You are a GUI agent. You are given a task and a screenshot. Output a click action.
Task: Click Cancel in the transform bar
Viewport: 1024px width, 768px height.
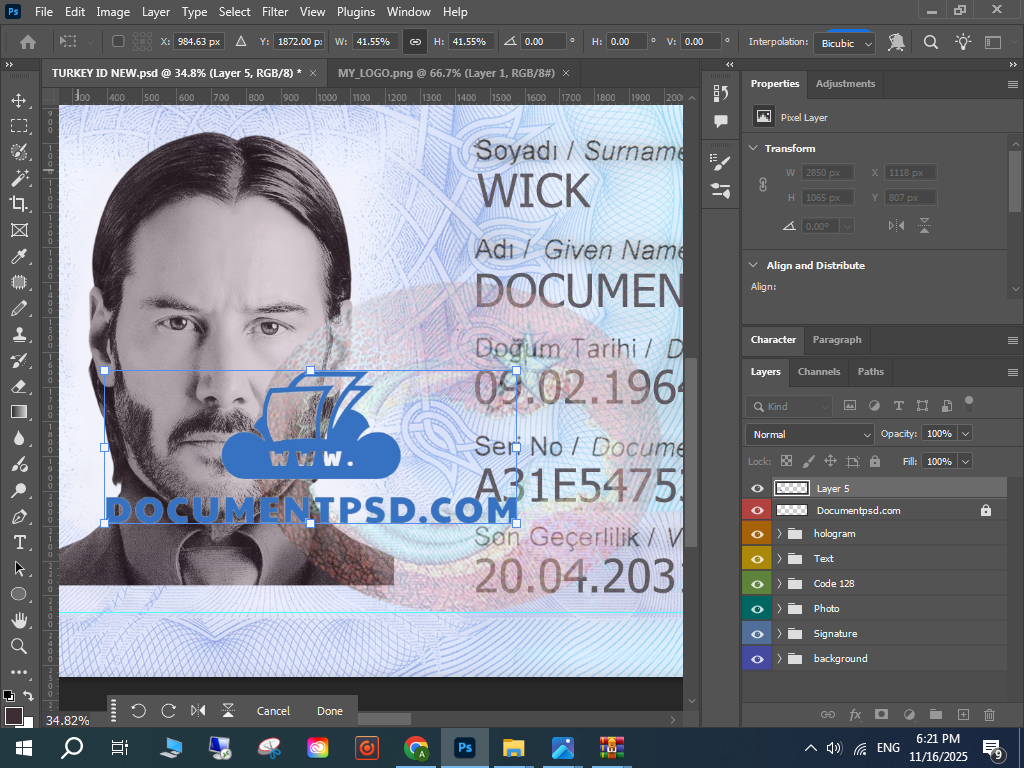click(x=273, y=711)
